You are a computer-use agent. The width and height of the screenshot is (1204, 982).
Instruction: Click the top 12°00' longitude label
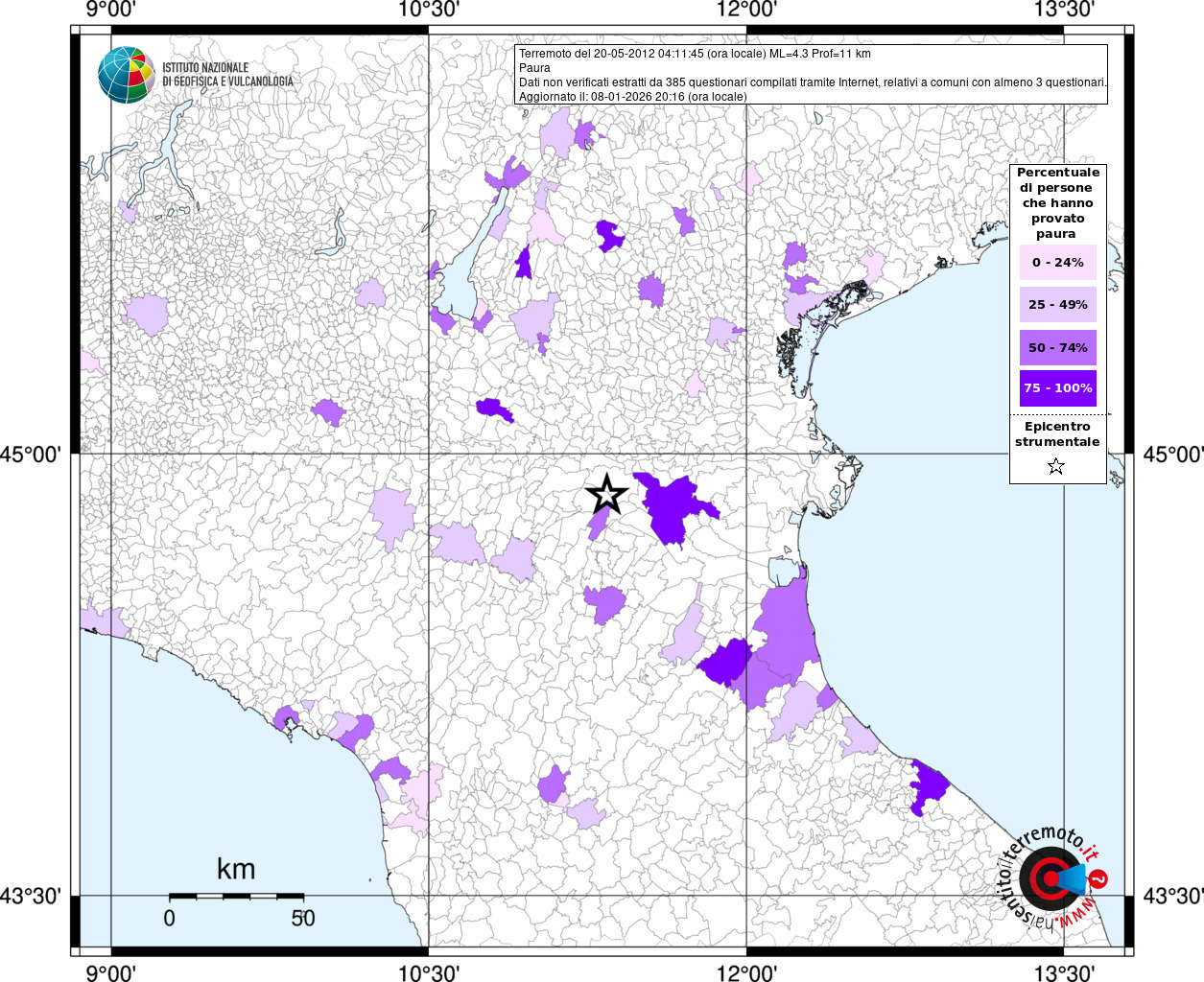click(x=746, y=11)
